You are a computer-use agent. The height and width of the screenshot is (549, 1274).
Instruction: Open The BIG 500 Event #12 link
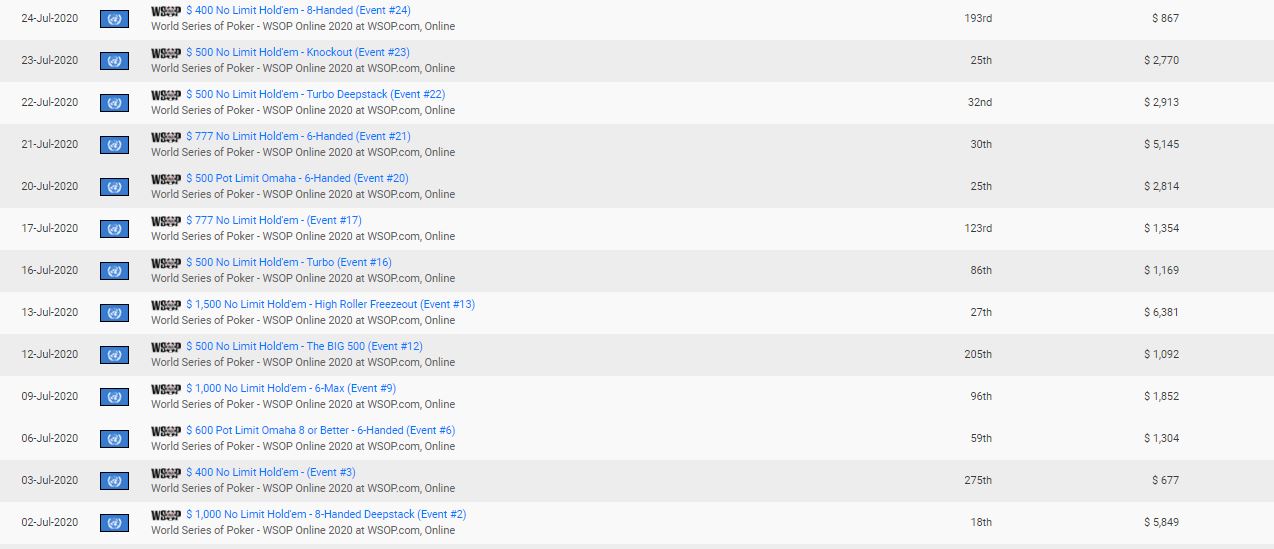[x=305, y=346]
